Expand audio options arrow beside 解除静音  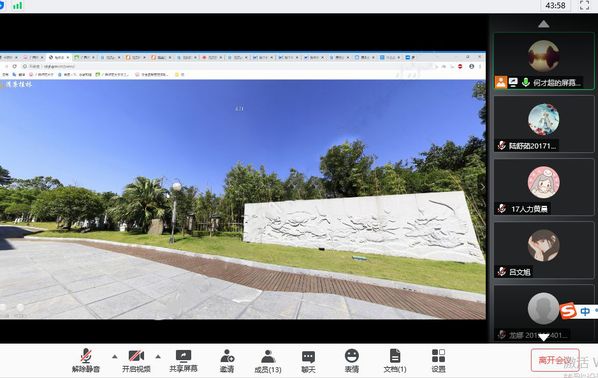[114, 357]
